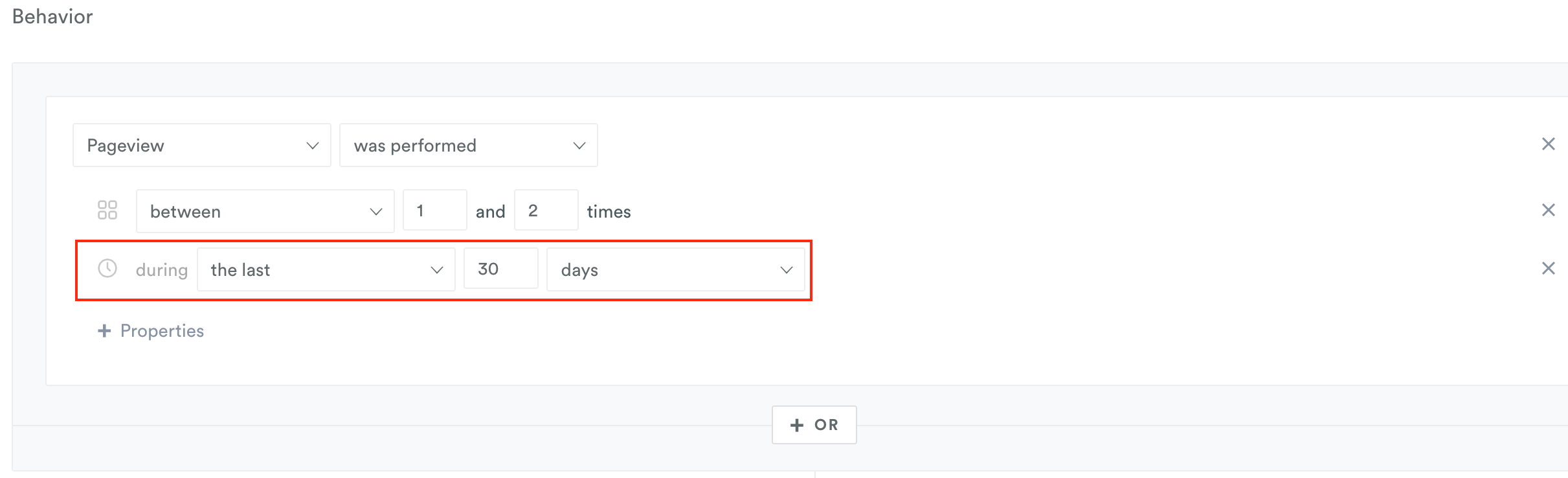Focus the maximum times field showing 2
This screenshot has width=1568, height=478.
pos(546,210)
